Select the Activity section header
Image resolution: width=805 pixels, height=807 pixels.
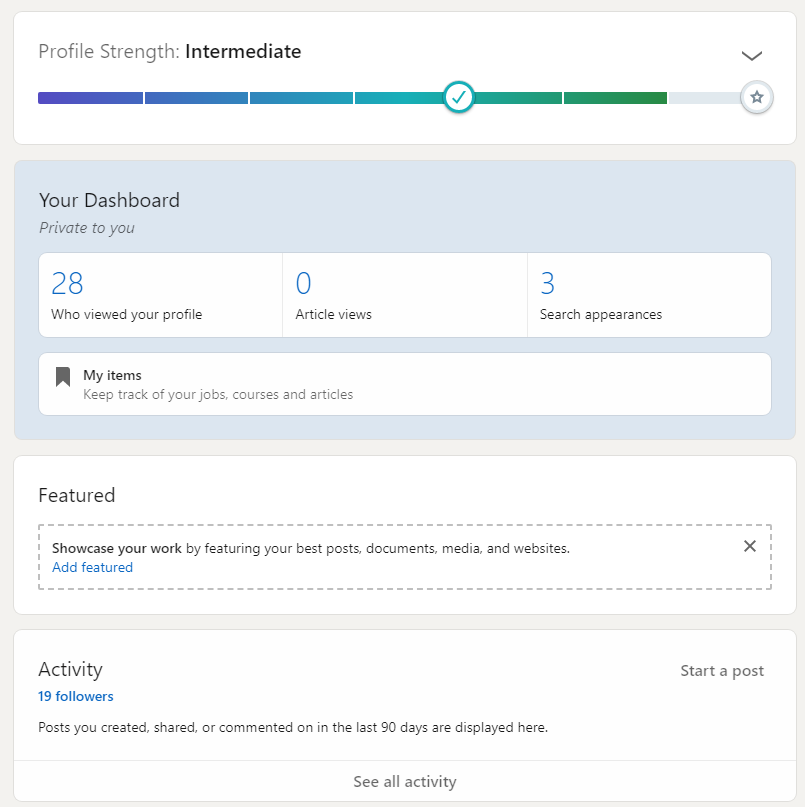70,669
